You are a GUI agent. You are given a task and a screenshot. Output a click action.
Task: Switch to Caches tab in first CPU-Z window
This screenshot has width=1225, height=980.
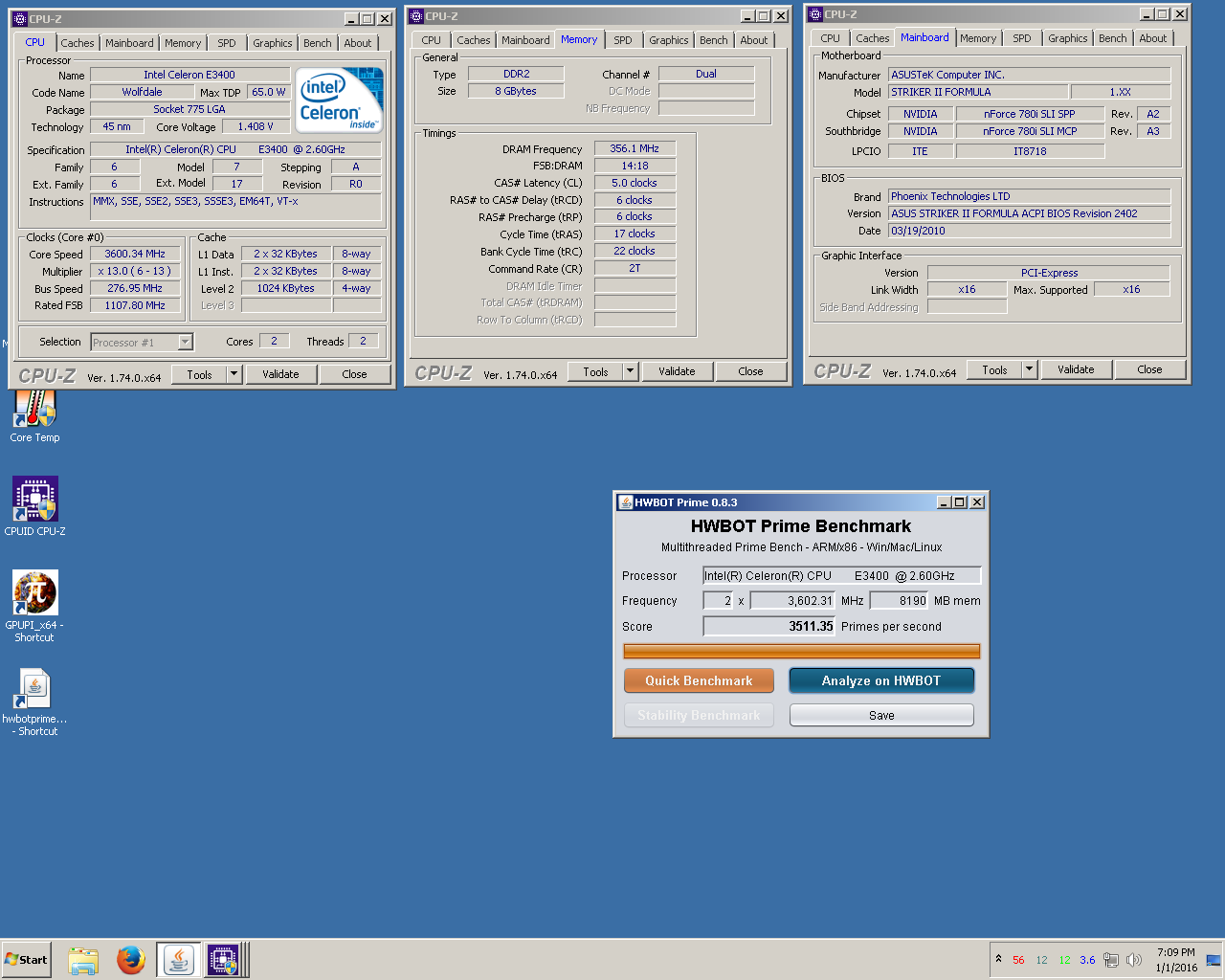78,43
